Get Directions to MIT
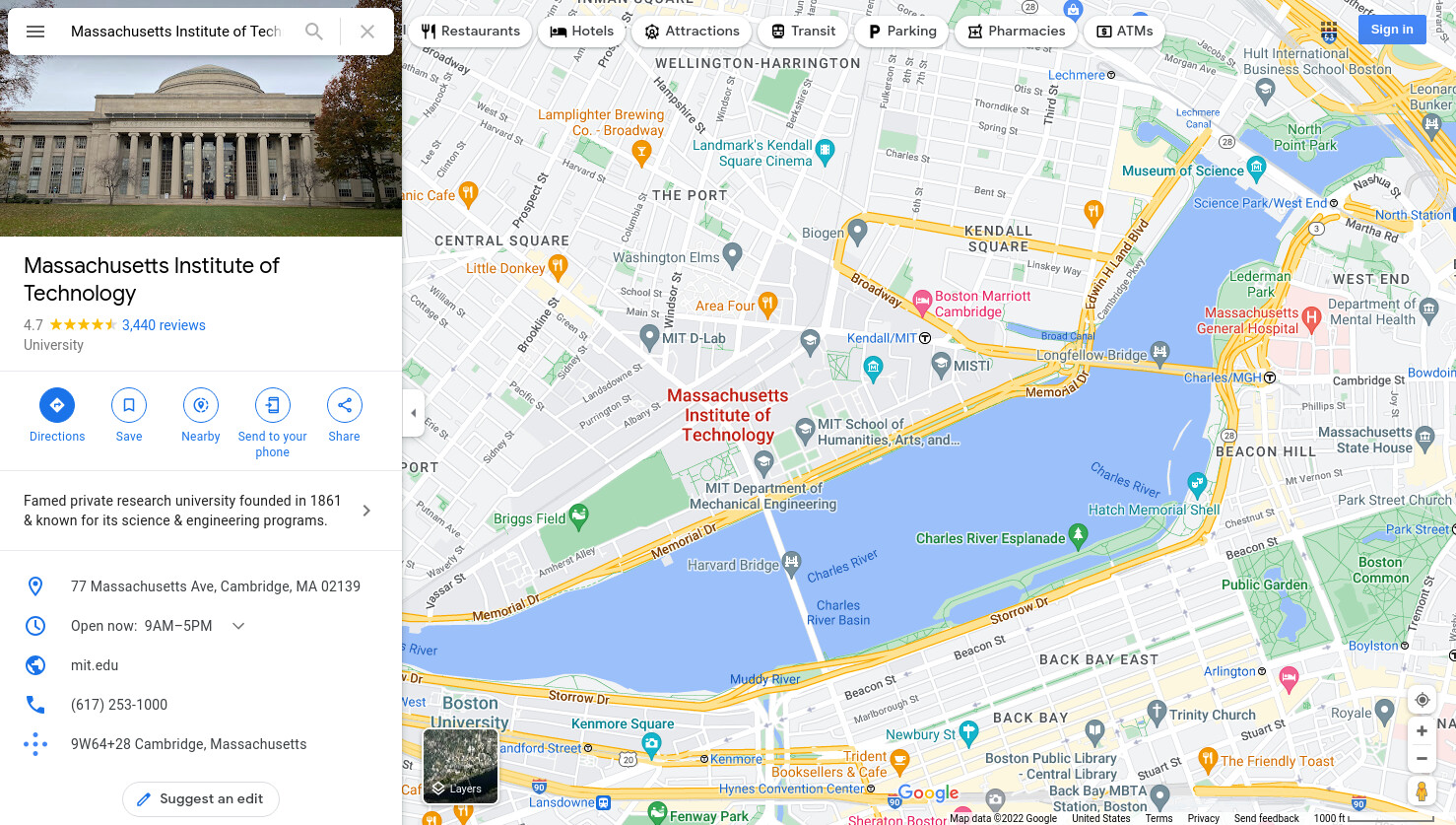Screen dimensions: 1456x825 click(x=57, y=415)
